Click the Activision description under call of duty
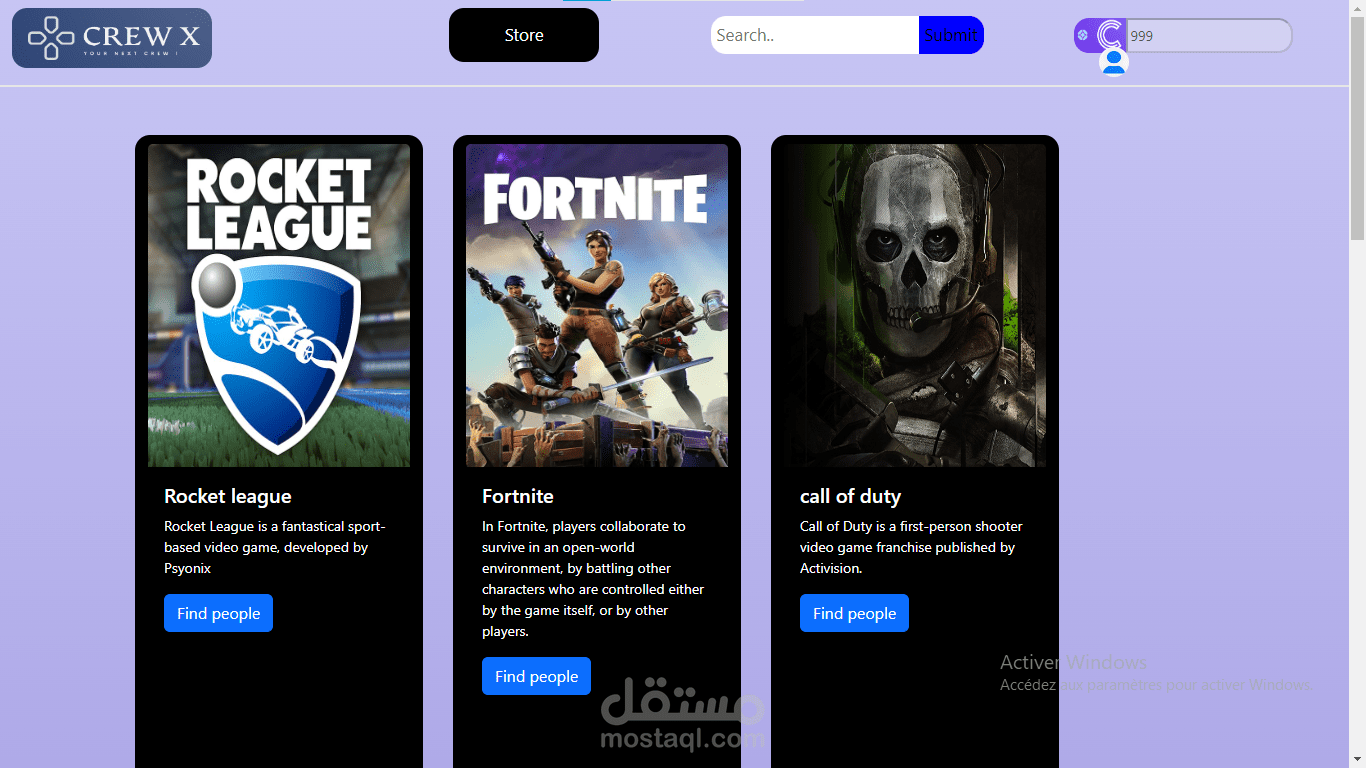Viewport: 1366px width, 768px height. [911, 547]
